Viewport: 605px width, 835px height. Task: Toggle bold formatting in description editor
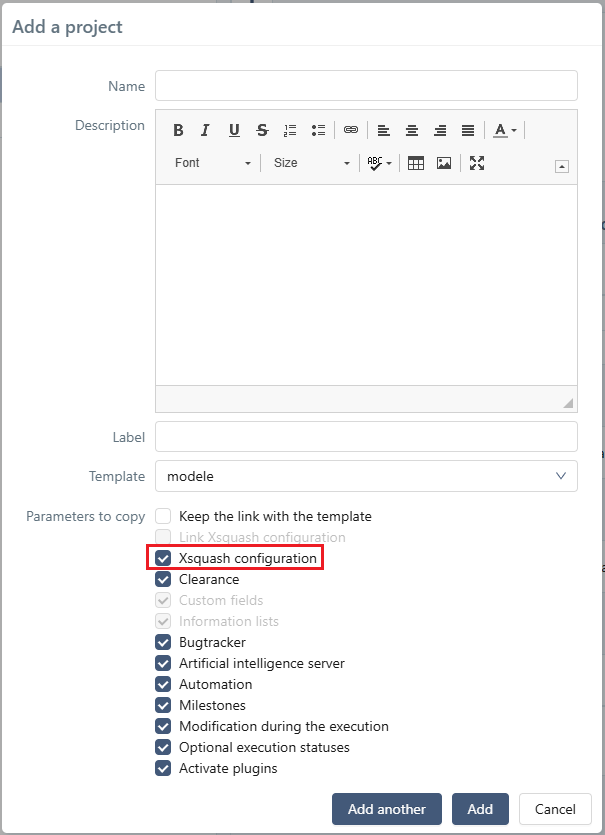(178, 130)
